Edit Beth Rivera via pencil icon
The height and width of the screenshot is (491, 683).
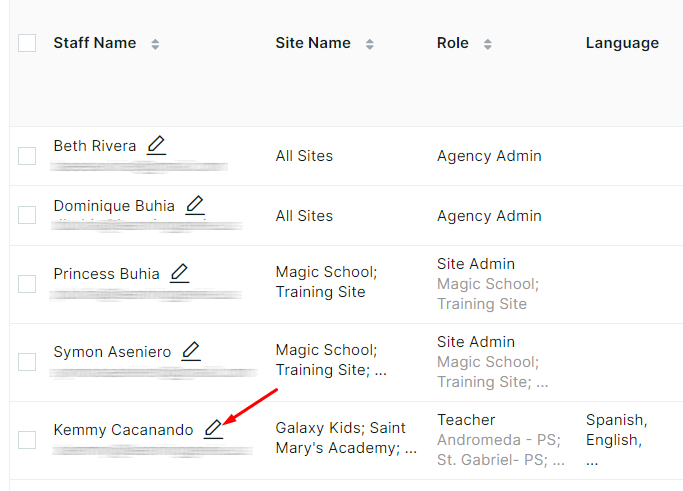pyautogui.click(x=156, y=145)
